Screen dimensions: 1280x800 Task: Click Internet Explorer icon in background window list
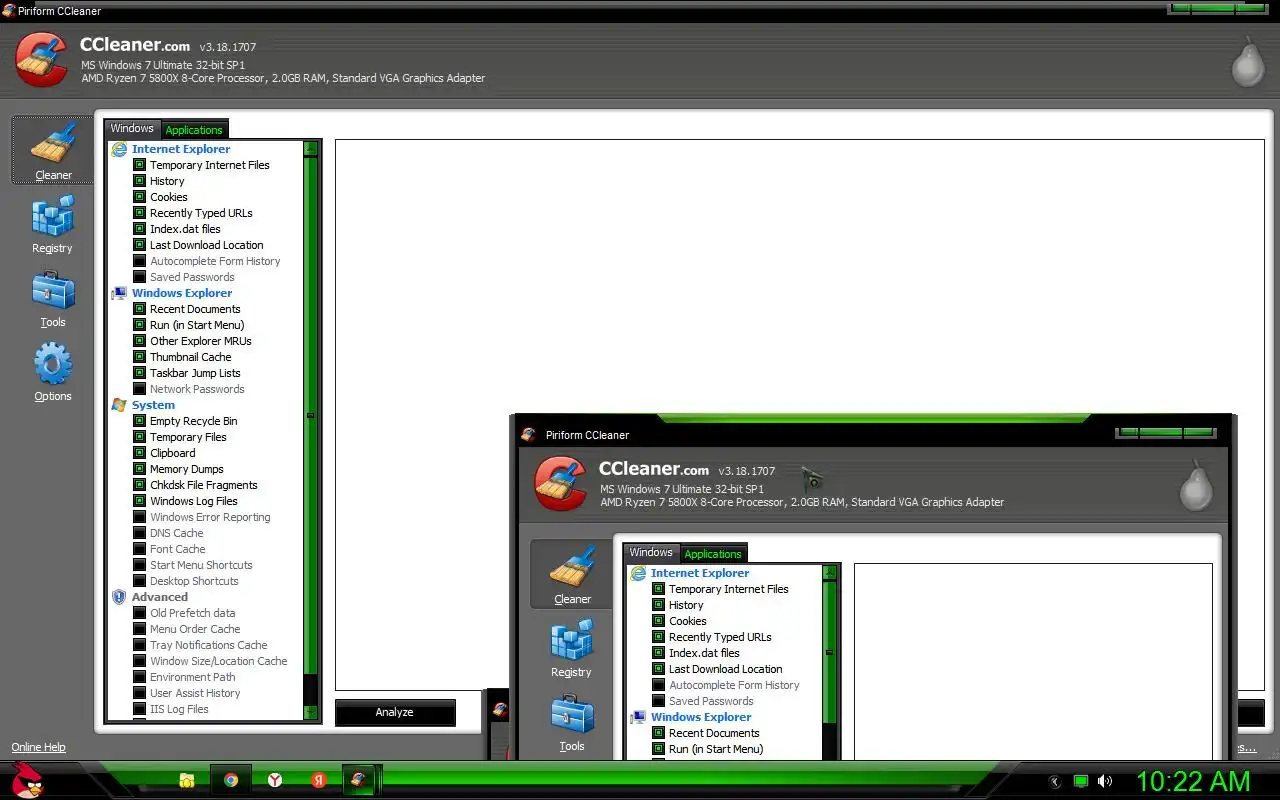pyautogui.click(x=119, y=149)
